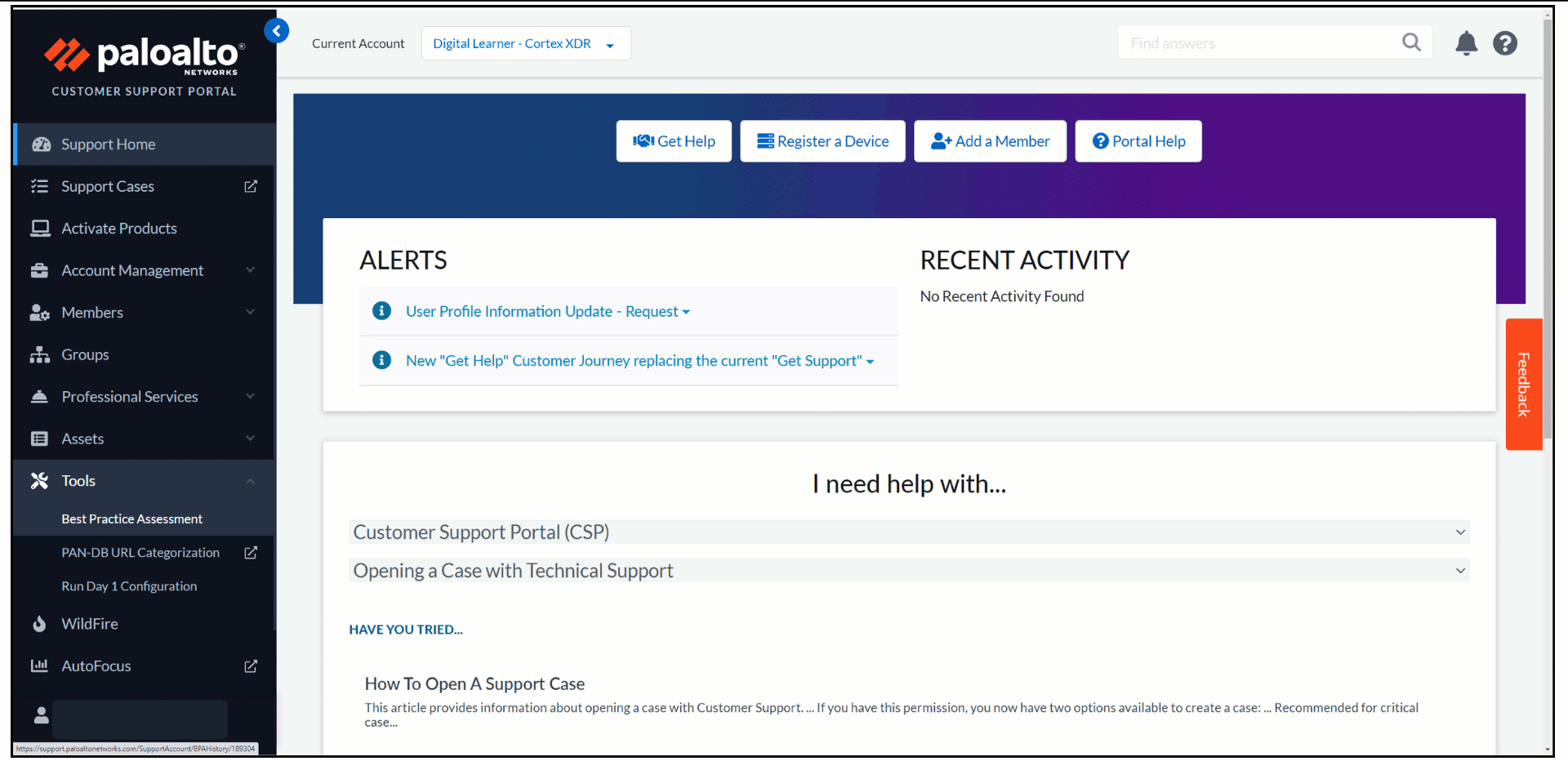The height and width of the screenshot is (761, 1568).
Task: Click the Support Cases list icon
Action: pos(39,186)
